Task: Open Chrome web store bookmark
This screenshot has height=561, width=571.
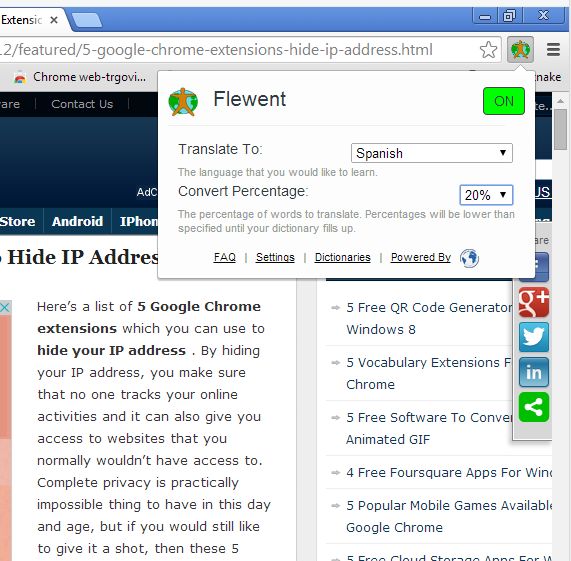Action: click(x=80, y=77)
